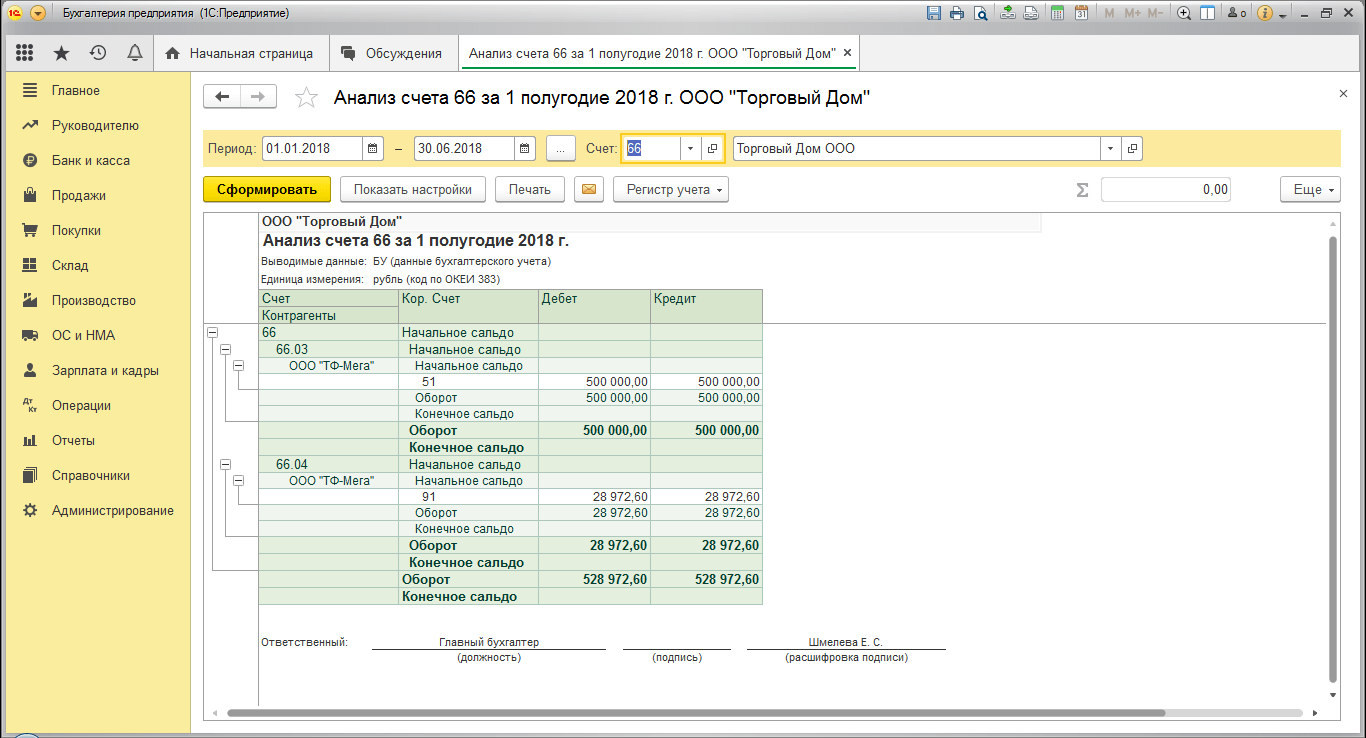Open the main menu round orange button
Image resolution: width=1366 pixels, height=738 pixels.
pos(38,13)
